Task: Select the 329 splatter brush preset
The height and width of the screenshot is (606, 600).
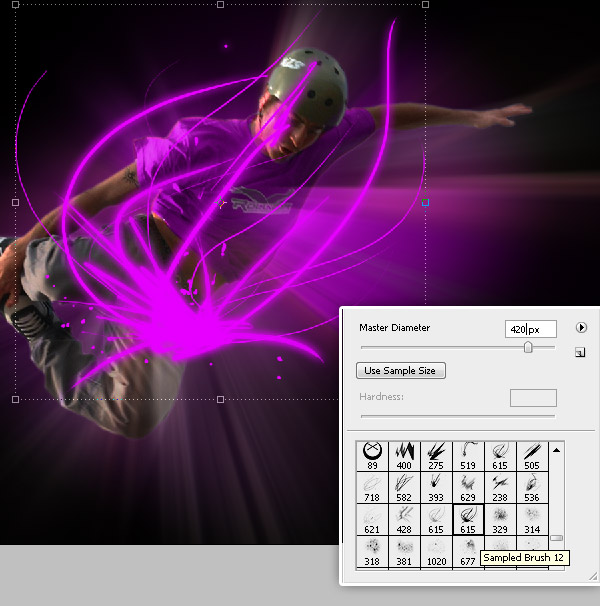Action: pyautogui.click(x=500, y=520)
